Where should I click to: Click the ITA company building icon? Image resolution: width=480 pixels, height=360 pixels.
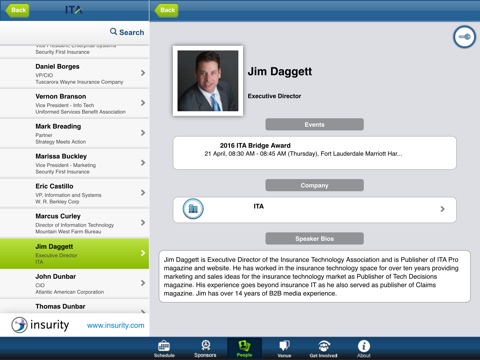193,209
